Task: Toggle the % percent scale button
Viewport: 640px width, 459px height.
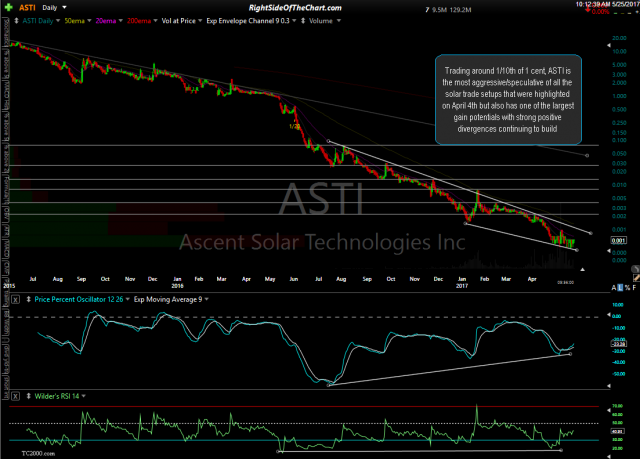Action: pyautogui.click(x=627, y=288)
